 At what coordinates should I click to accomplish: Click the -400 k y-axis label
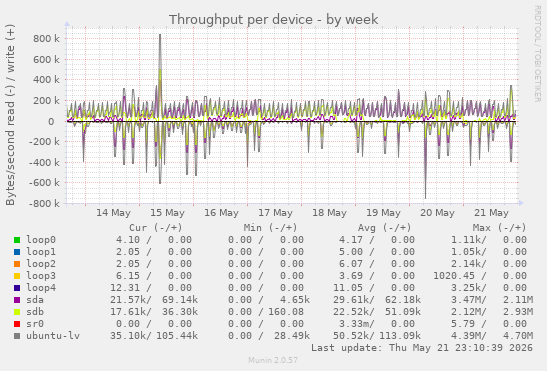pos(44,162)
